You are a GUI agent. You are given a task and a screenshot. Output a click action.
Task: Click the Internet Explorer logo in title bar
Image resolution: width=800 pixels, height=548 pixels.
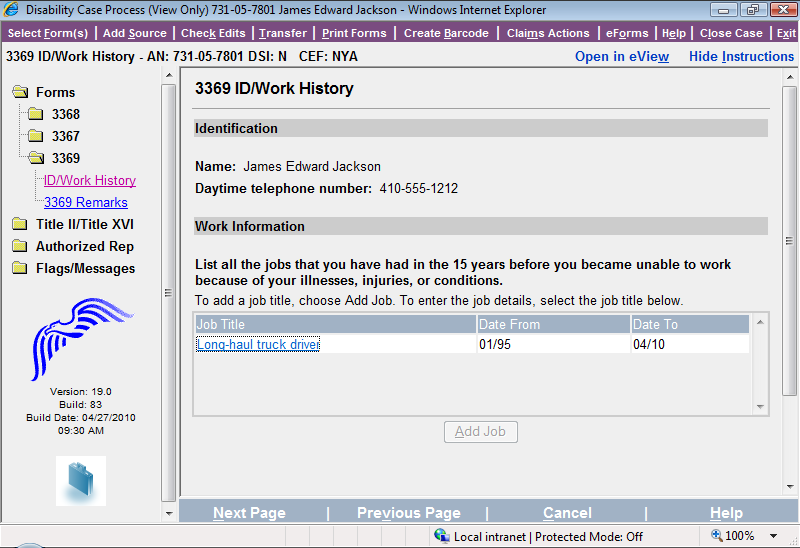[x=11, y=9]
